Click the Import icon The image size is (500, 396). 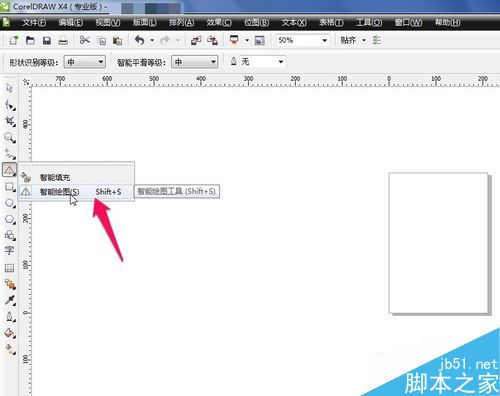pos(196,41)
